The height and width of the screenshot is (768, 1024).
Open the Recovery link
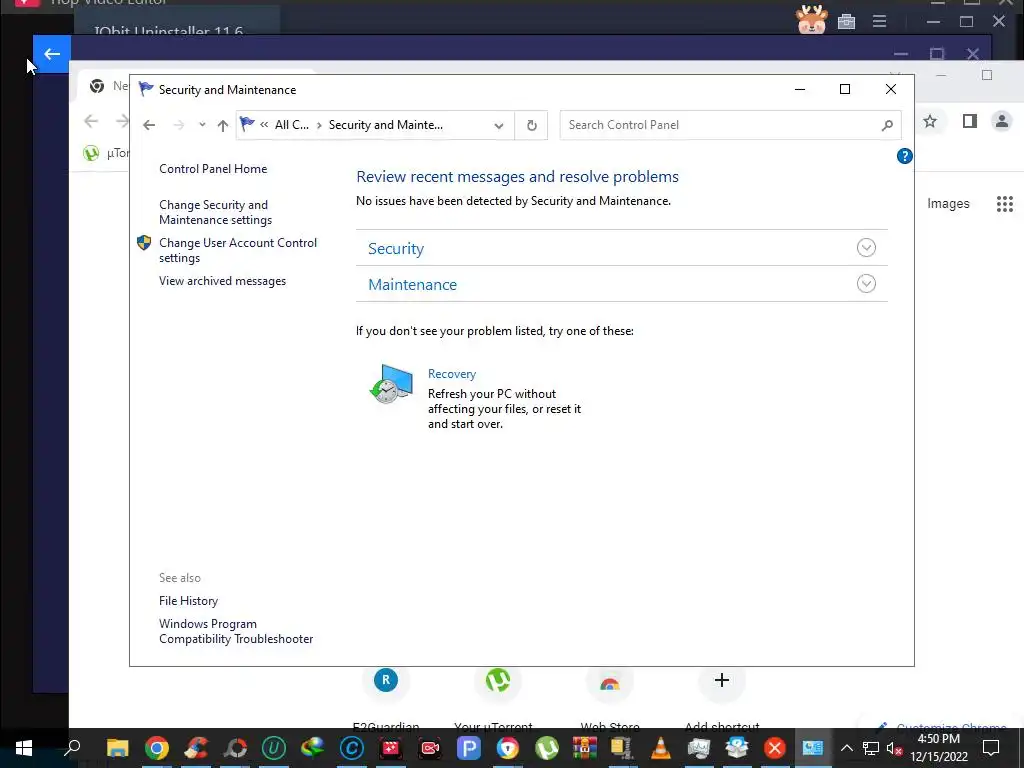coord(452,374)
